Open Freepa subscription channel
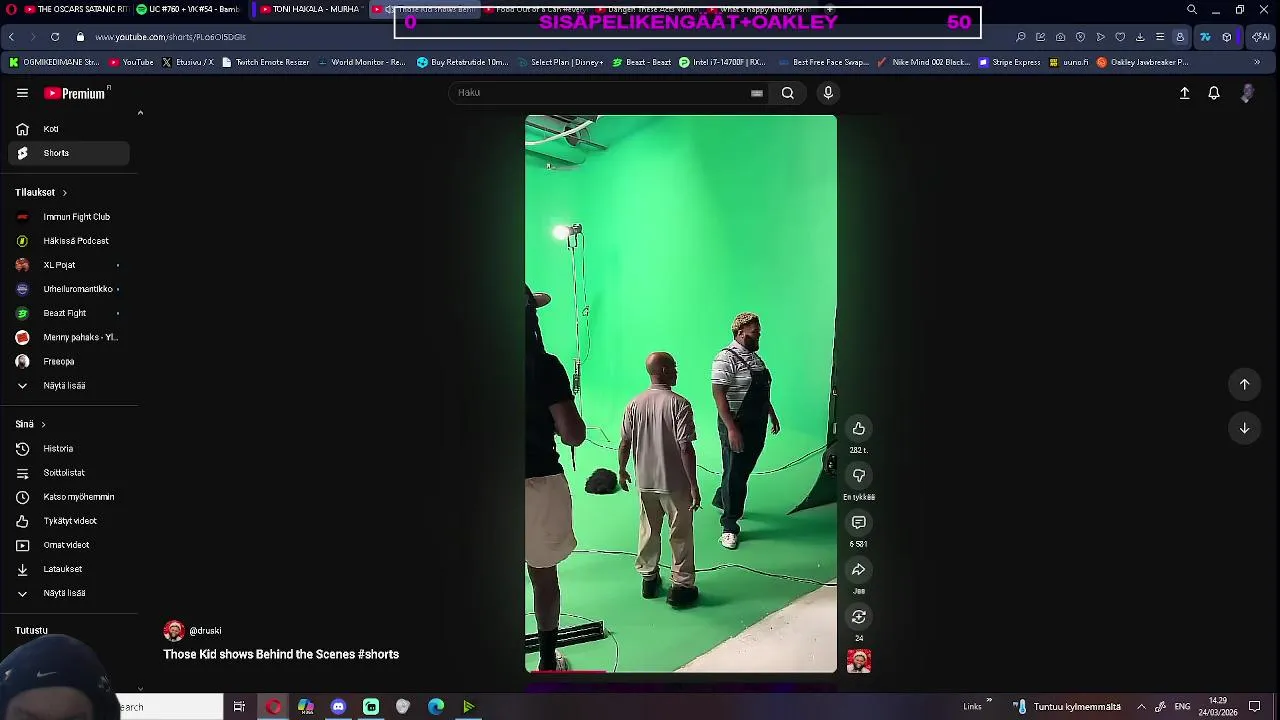 [69, 362]
